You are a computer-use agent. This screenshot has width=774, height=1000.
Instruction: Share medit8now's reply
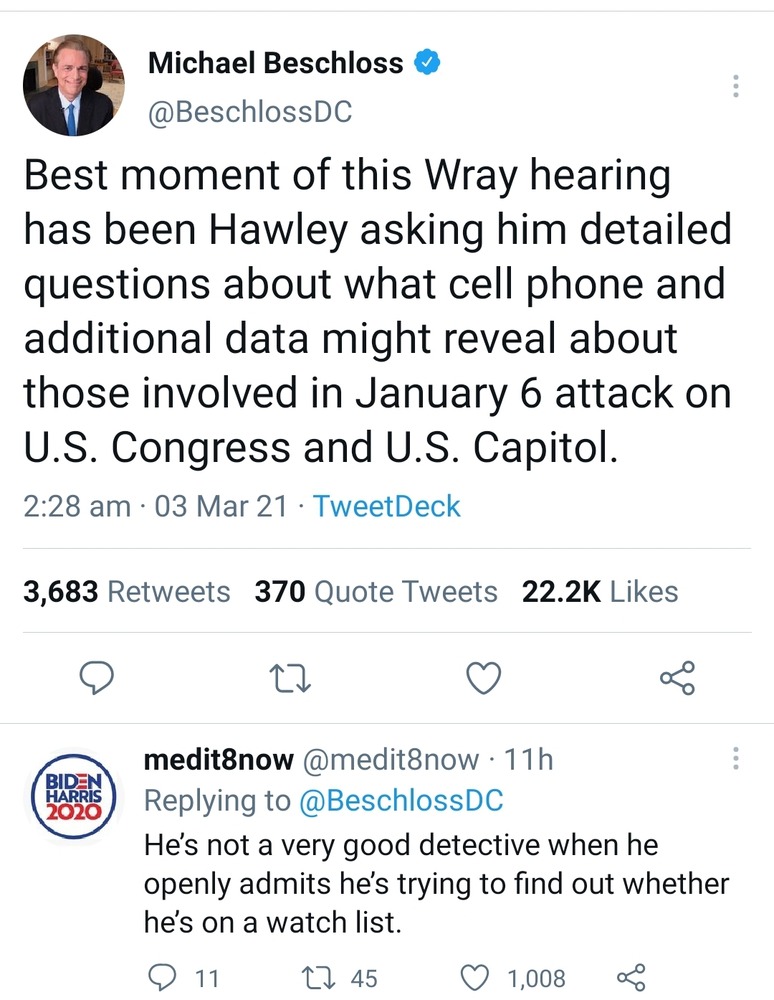(x=629, y=977)
